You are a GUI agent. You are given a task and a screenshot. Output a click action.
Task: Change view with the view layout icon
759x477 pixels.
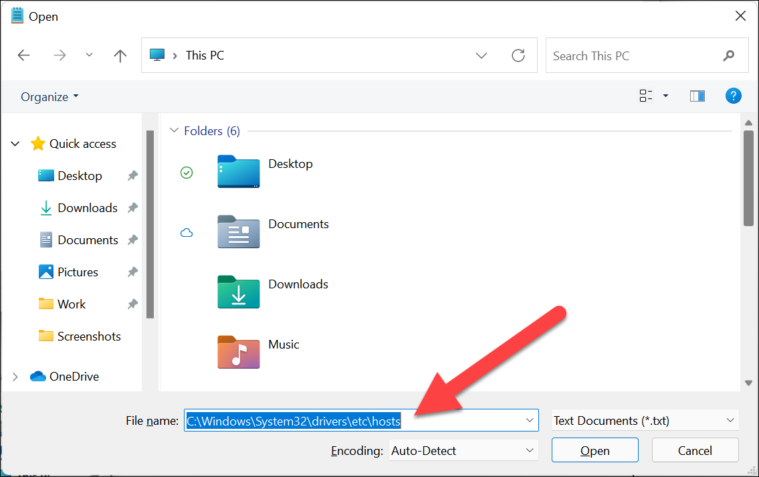coord(645,96)
